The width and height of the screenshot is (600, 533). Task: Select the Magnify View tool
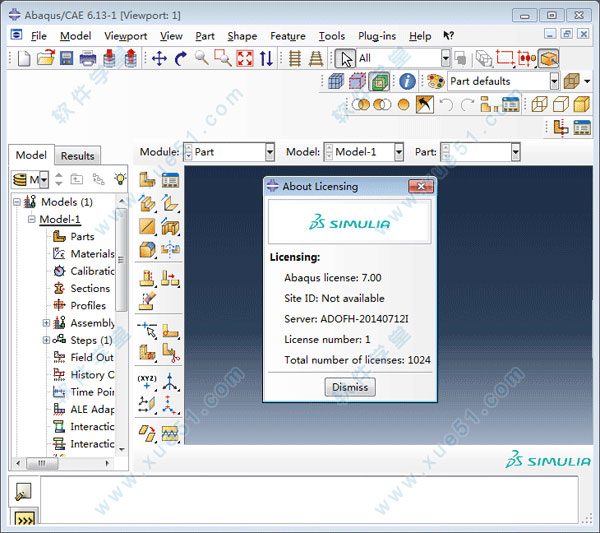click(201, 59)
